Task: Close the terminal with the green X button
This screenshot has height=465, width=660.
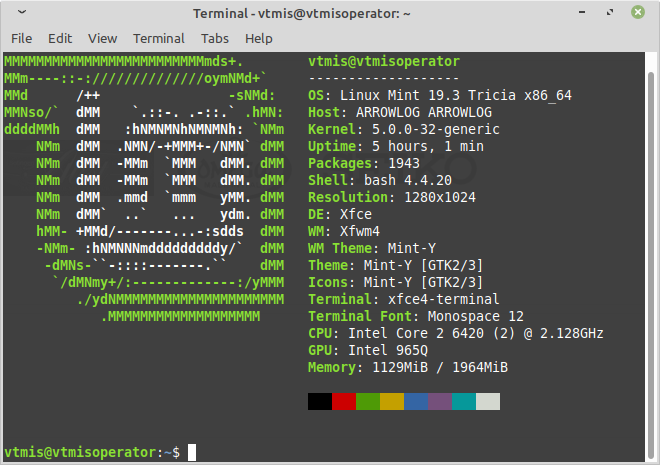Action: (638, 12)
